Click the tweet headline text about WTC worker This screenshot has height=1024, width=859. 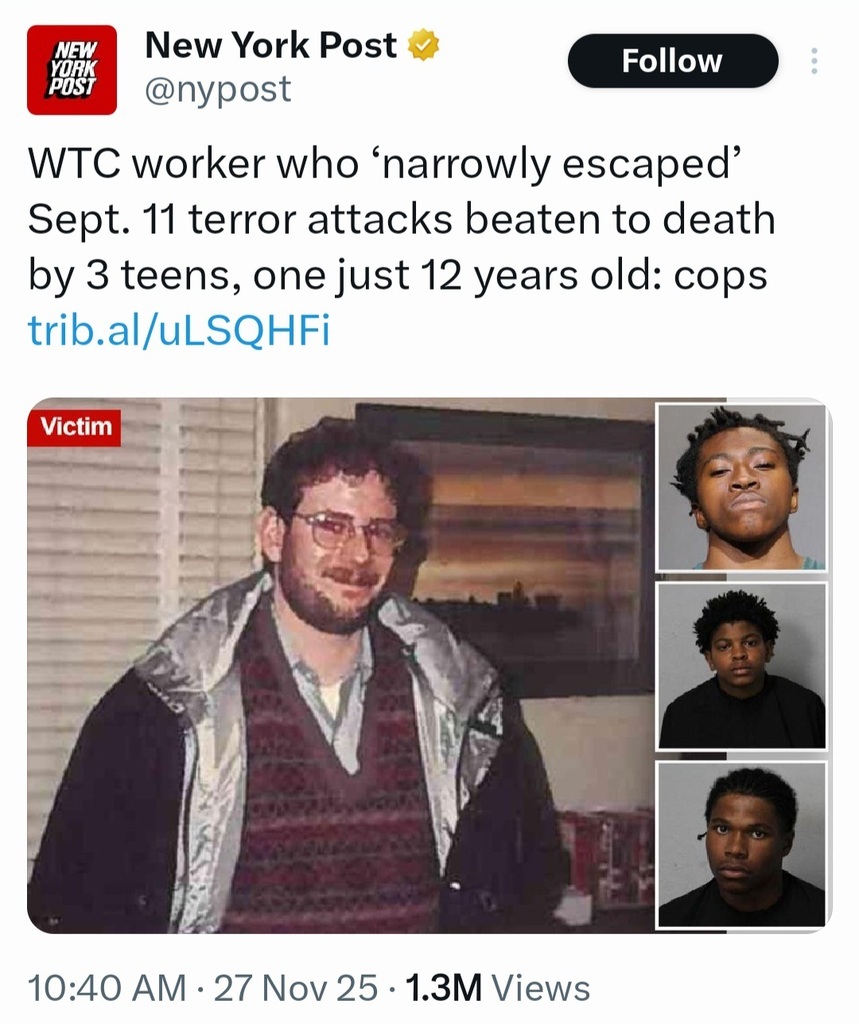click(x=401, y=219)
